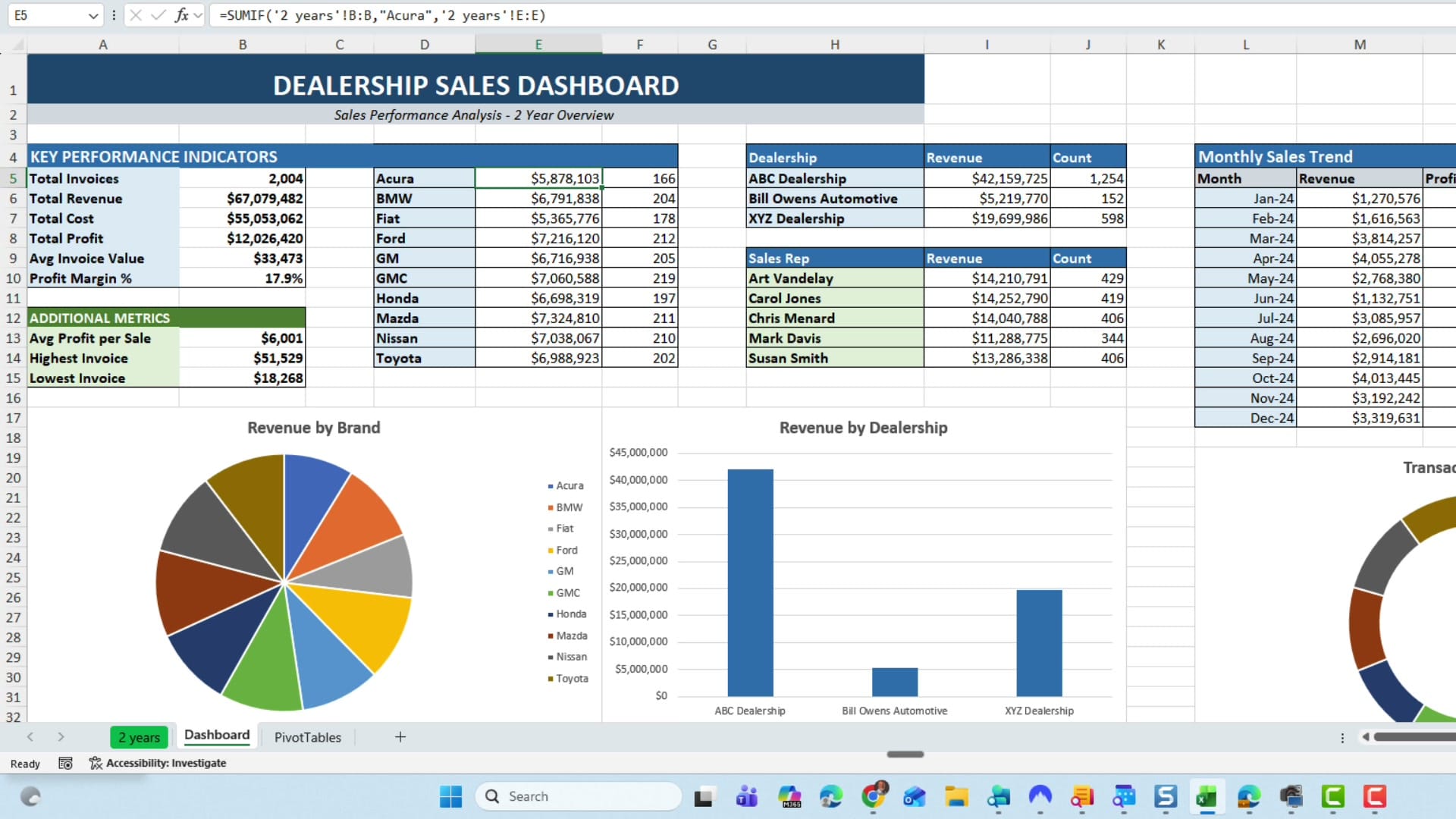This screenshot has height=819, width=1456.
Task: Cancel formula entry with the X icon
Action: pyautogui.click(x=134, y=14)
